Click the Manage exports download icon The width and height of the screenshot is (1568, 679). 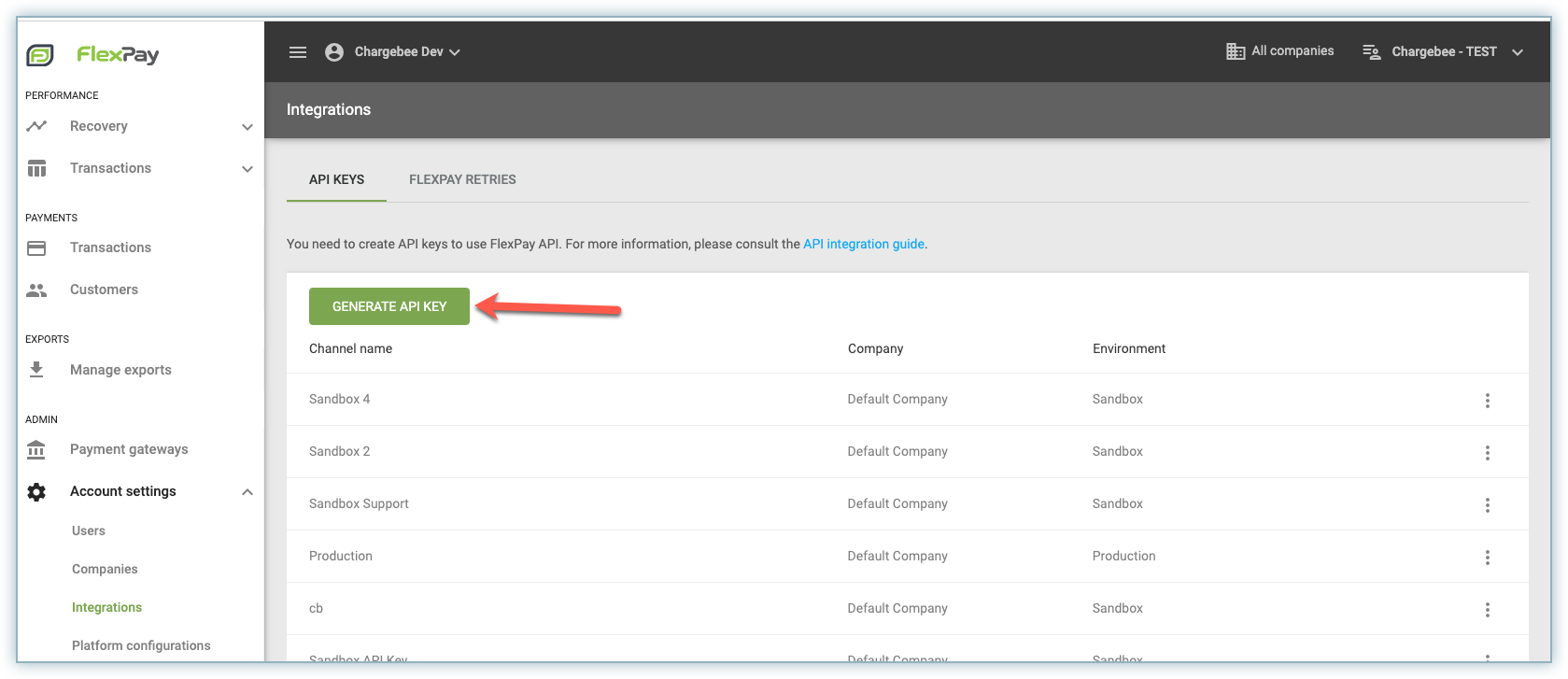pos(36,370)
